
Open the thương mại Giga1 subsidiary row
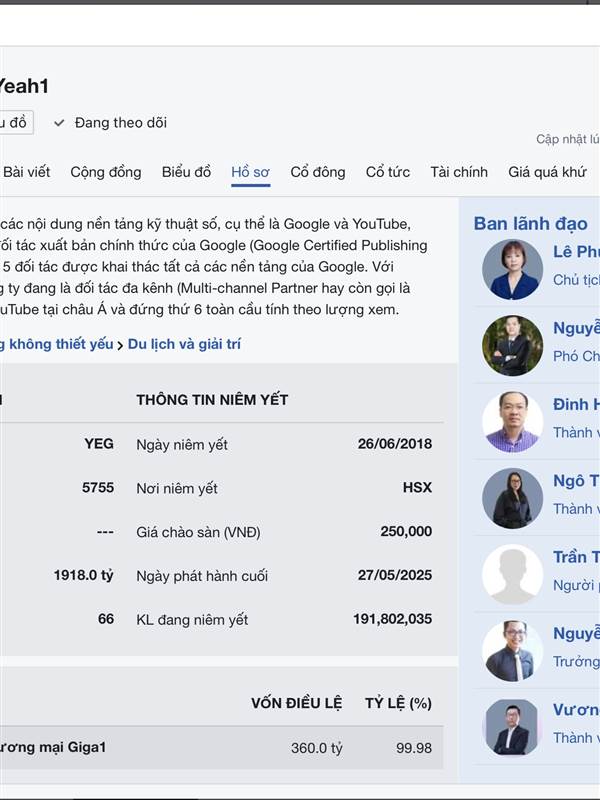[221, 748]
